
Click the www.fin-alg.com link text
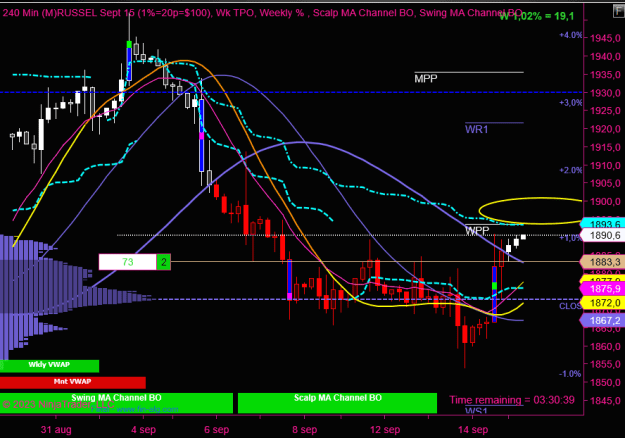[147, 409]
